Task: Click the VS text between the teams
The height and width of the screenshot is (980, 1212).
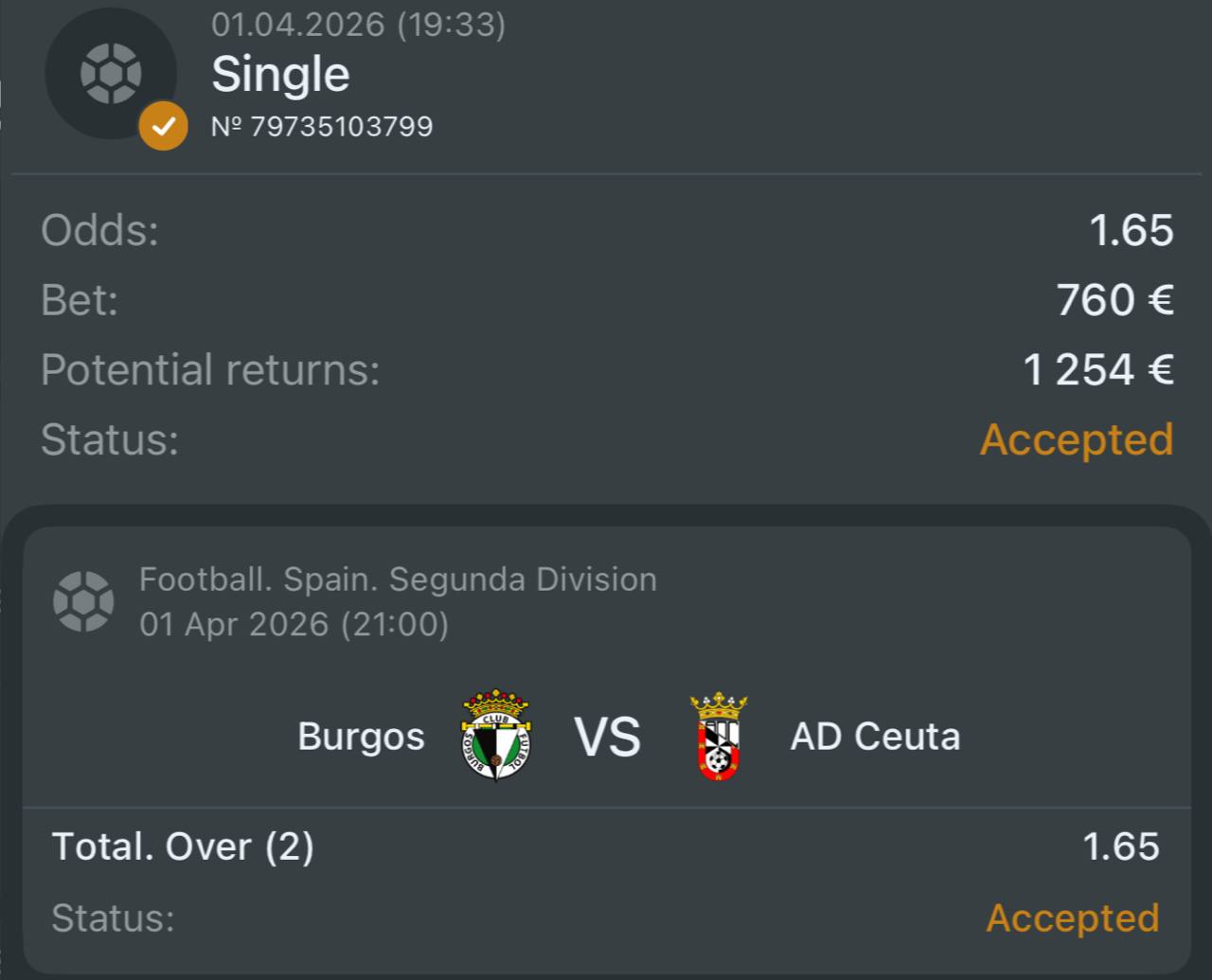Action: click(x=607, y=737)
